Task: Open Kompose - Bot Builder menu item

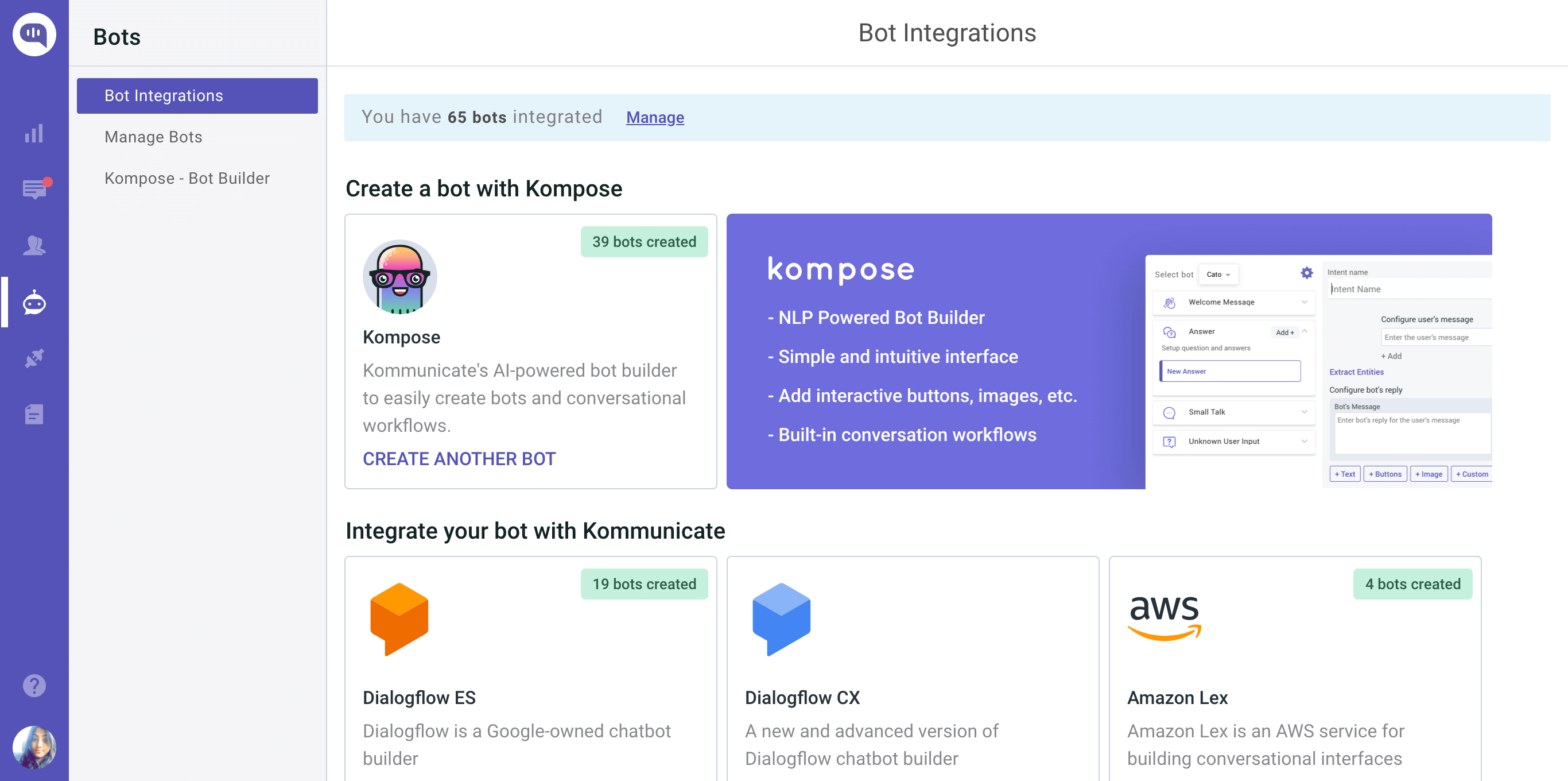Action: [187, 178]
